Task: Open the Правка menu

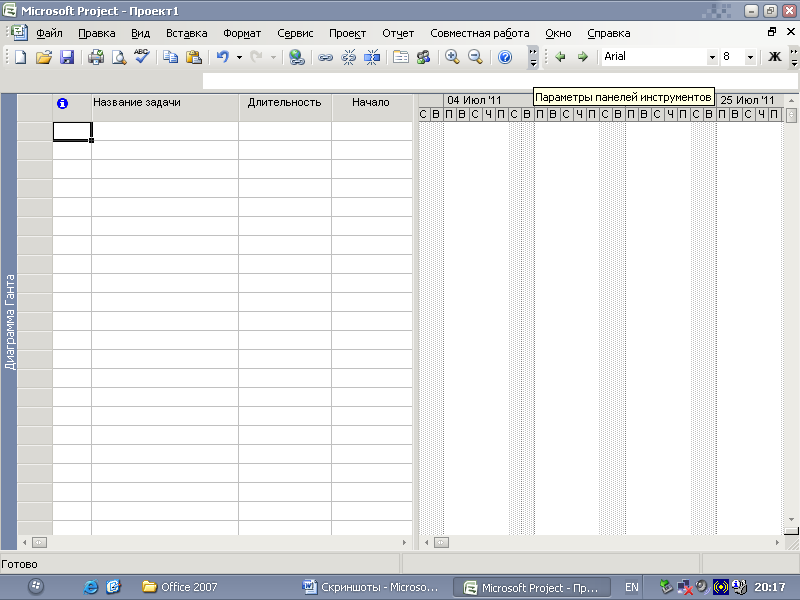Action: tap(96, 33)
